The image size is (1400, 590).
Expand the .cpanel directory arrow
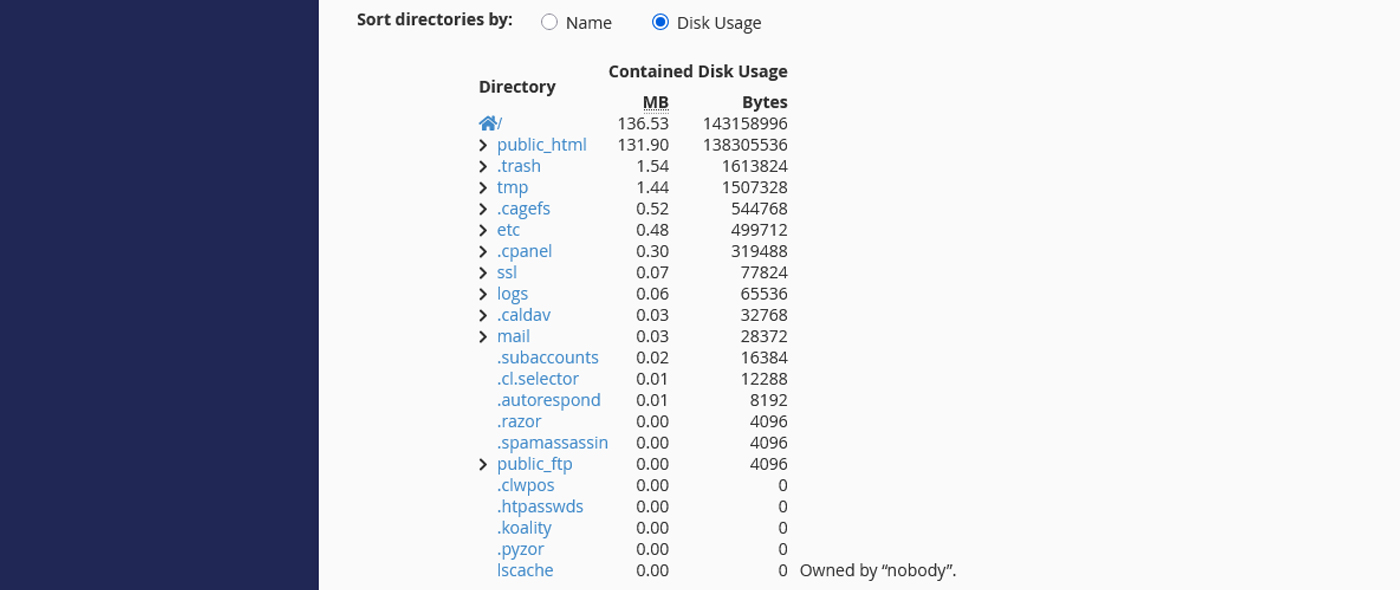(x=483, y=252)
